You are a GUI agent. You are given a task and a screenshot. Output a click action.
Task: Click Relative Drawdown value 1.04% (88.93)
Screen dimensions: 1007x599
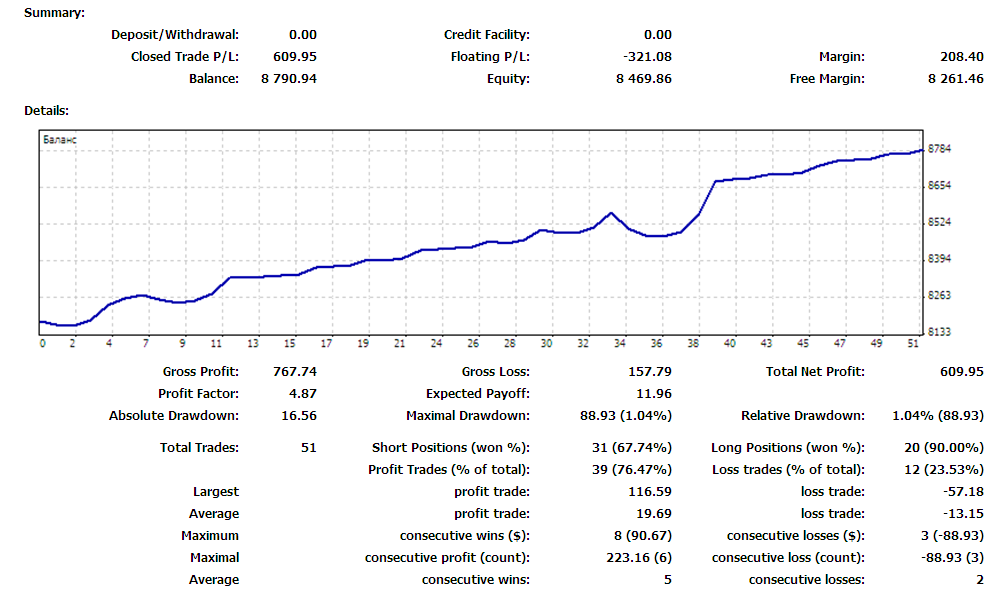pos(938,415)
